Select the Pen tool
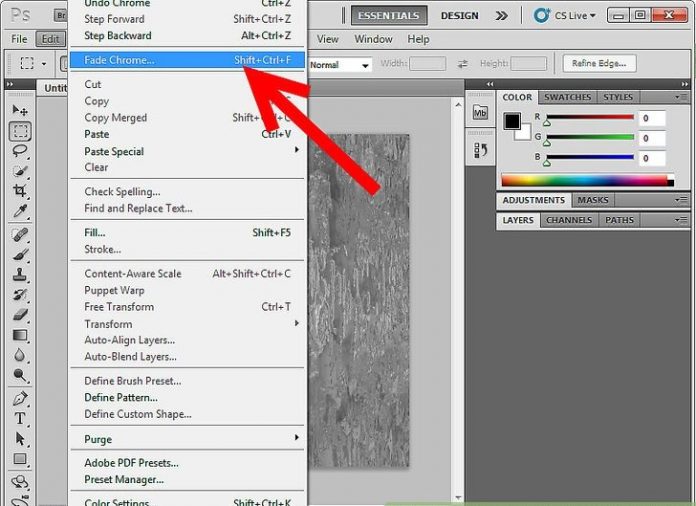696x506 pixels. pos(20,398)
